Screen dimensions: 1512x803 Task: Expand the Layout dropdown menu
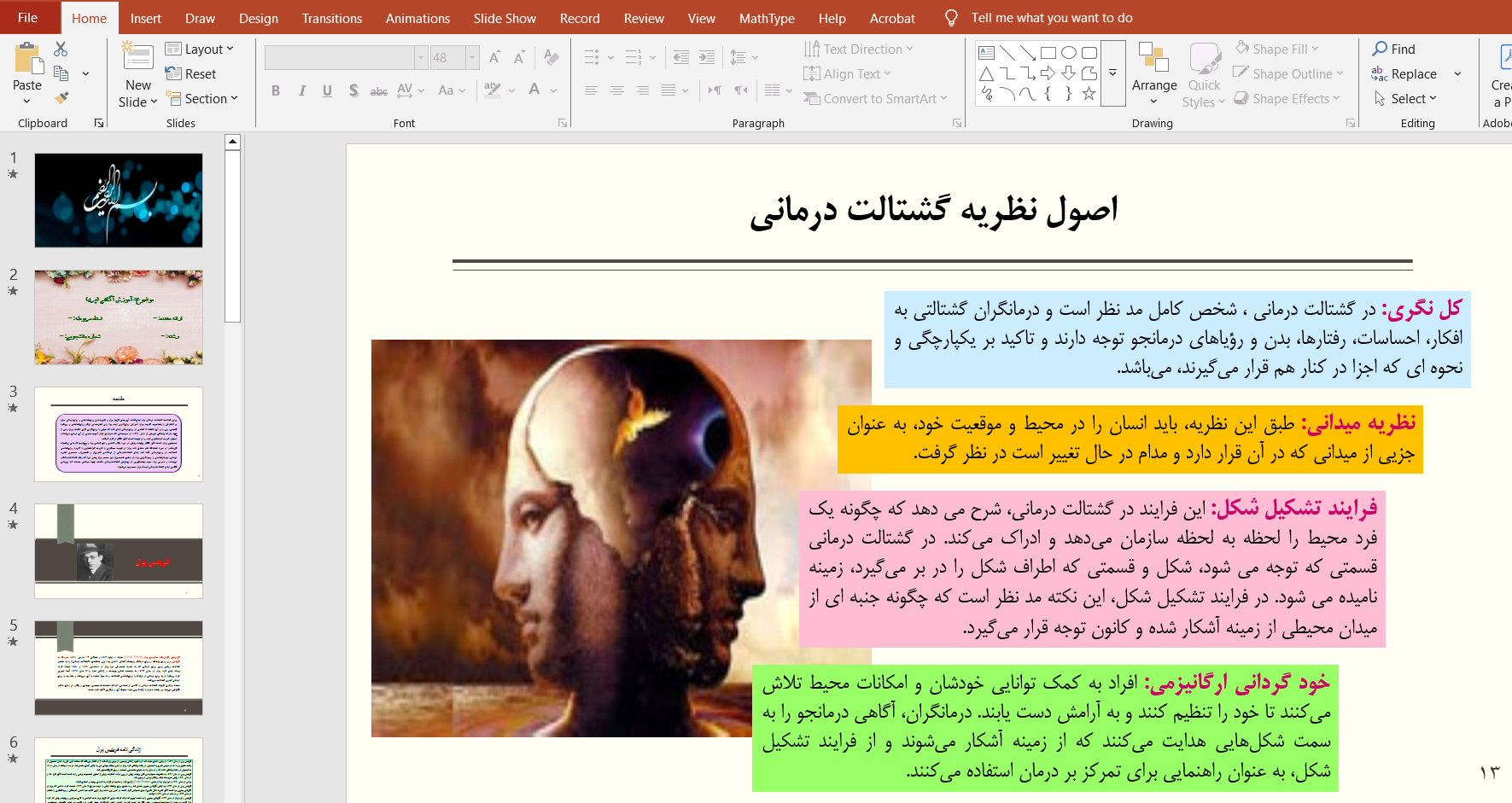(x=200, y=49)
